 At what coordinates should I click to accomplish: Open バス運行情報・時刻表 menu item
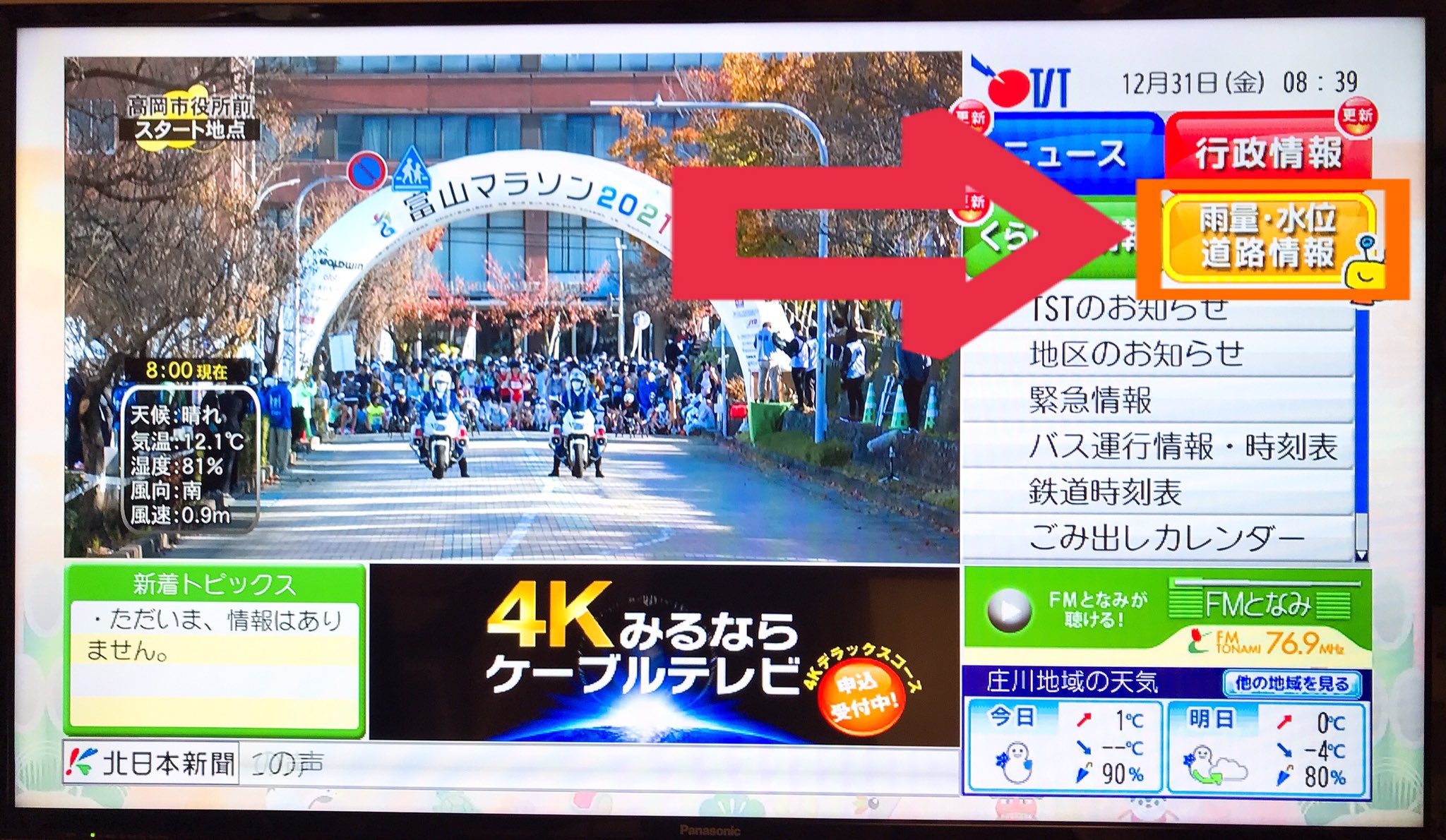(x=1182, y=446)
